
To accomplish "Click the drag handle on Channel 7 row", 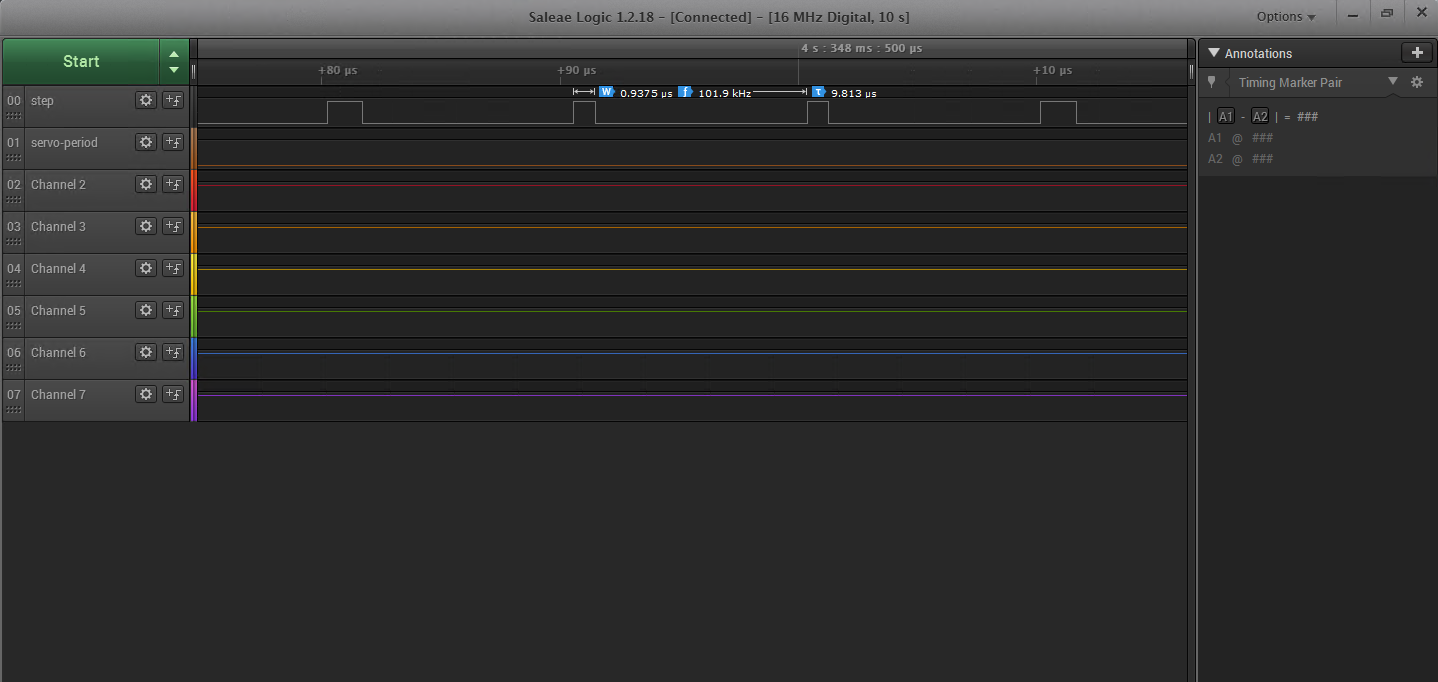I will [x=13, y=410].
